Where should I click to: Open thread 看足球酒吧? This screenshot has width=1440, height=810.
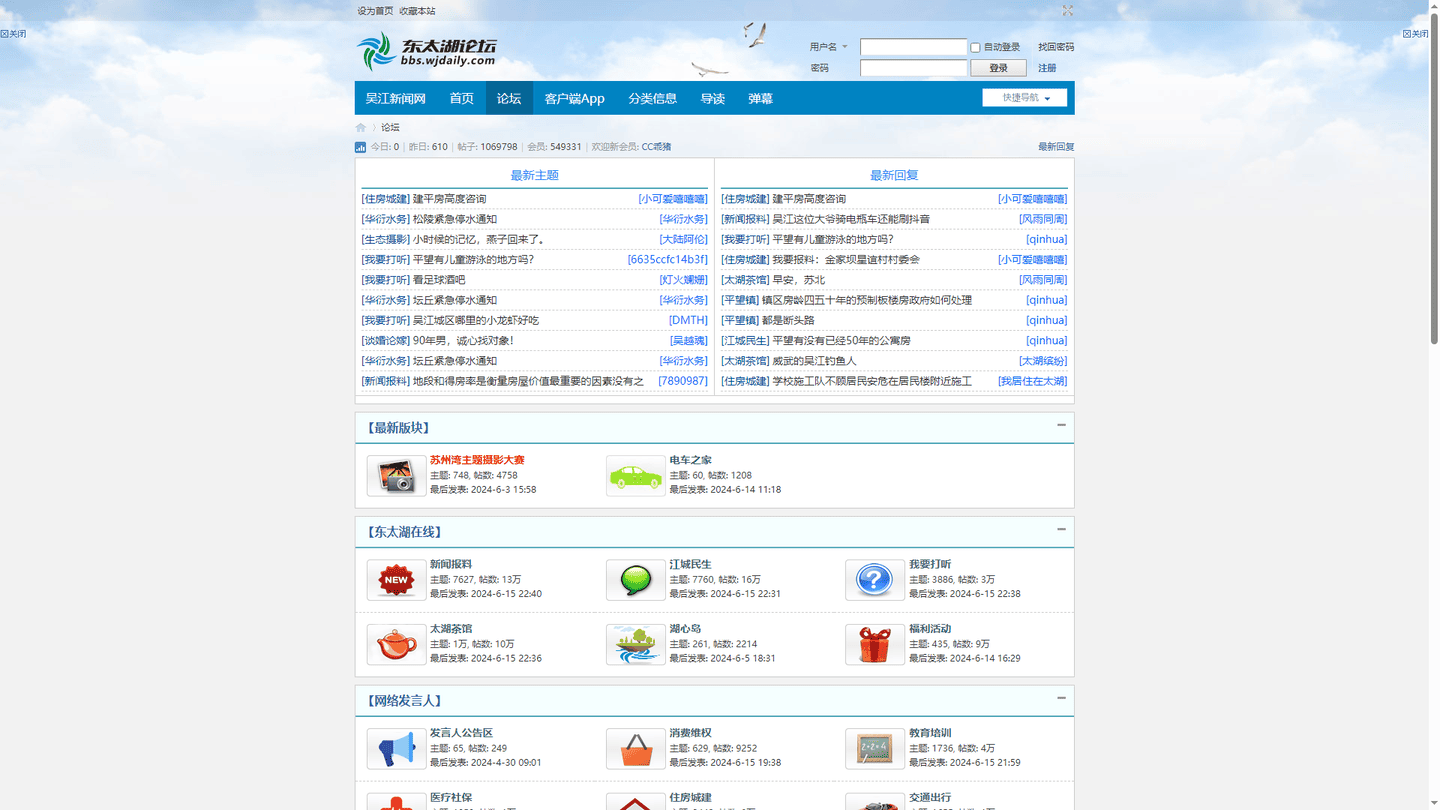(x=439, y=280)
